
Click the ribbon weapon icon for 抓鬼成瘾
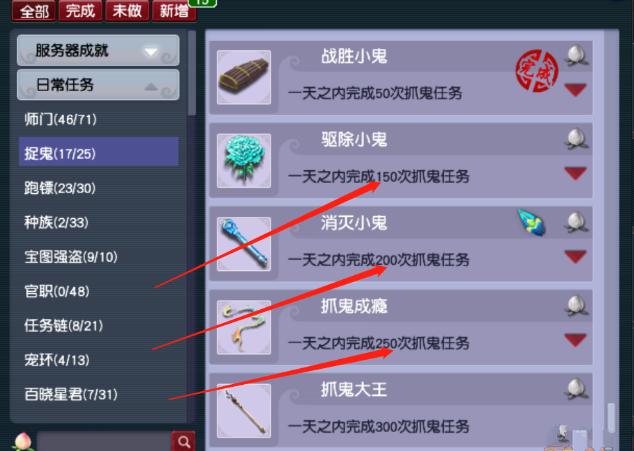click(244, 327)
